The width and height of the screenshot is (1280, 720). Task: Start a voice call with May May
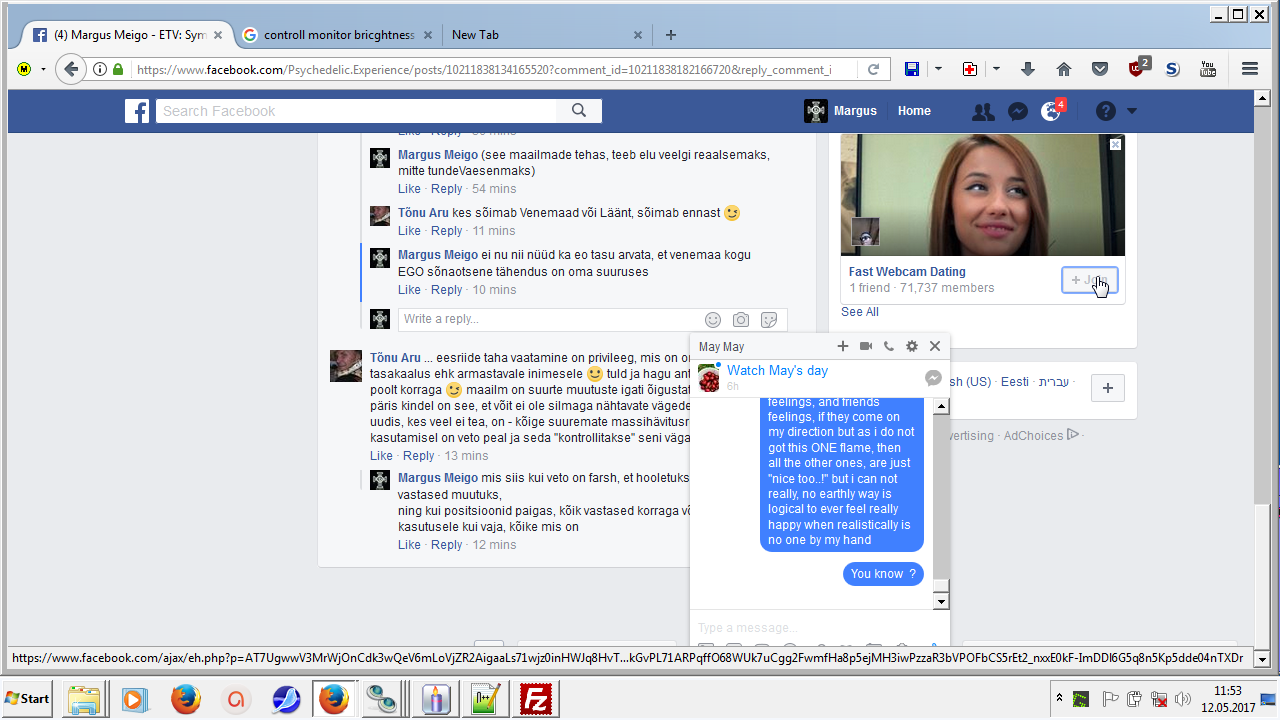[x=889, y=346]
